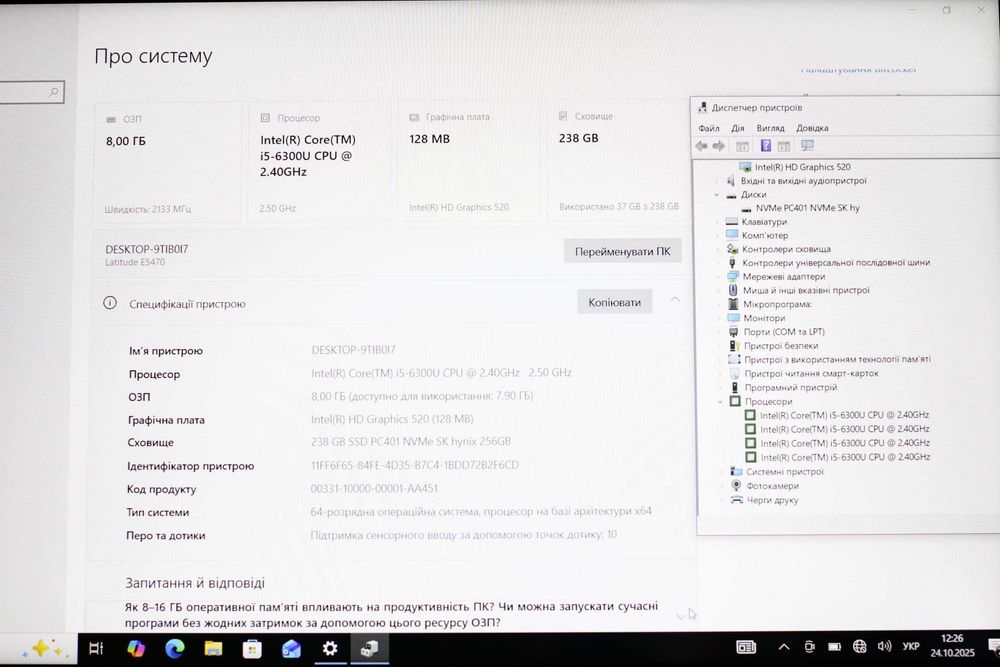Screen dimensions: 1000x667
Task: Open the Довідка menu in Device Manager
Action: (x=812, y=128)
